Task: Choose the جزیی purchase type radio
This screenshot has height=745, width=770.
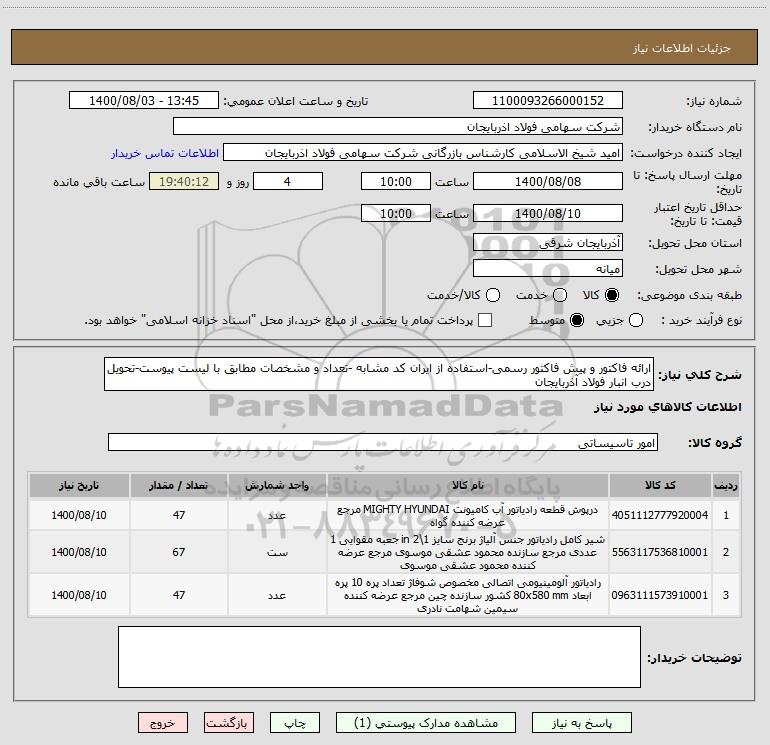Action: (636, 320)
